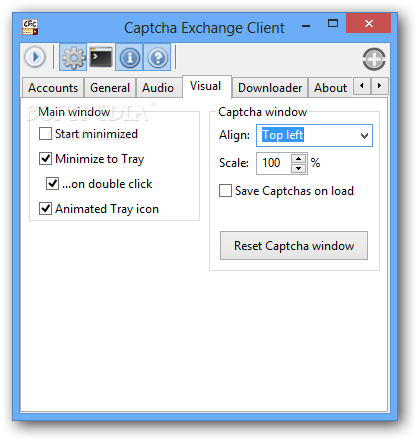
Task: Open the General tab
Action: 110,88
